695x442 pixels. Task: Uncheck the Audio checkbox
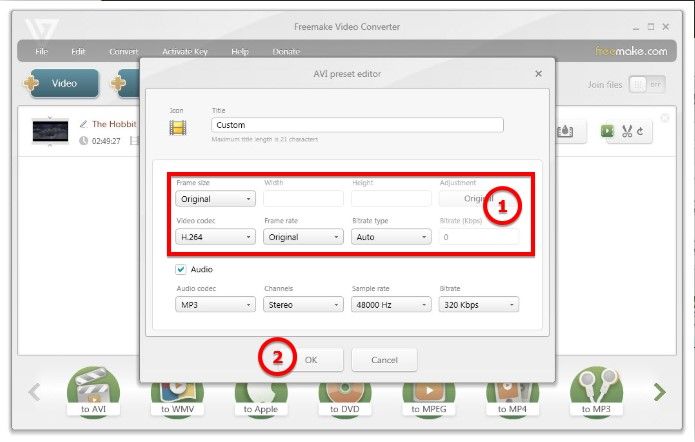[181, 269]
